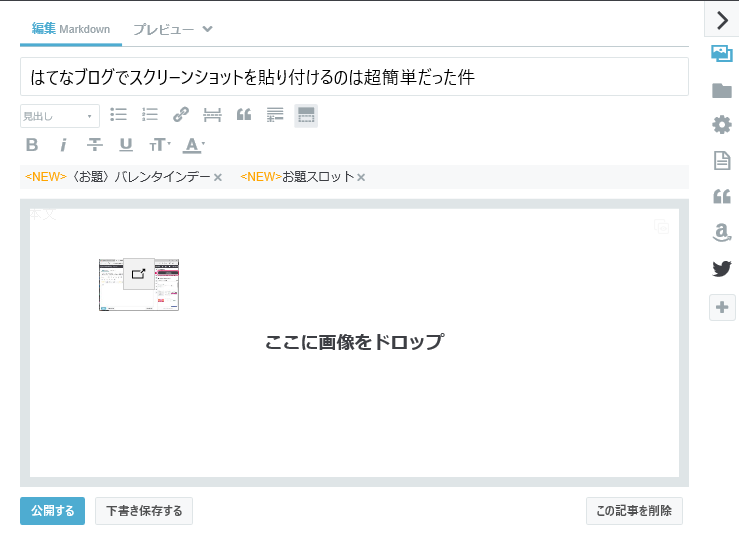739x535 pixels.
Task: Open the font size menu
Action: coord(160,145)
